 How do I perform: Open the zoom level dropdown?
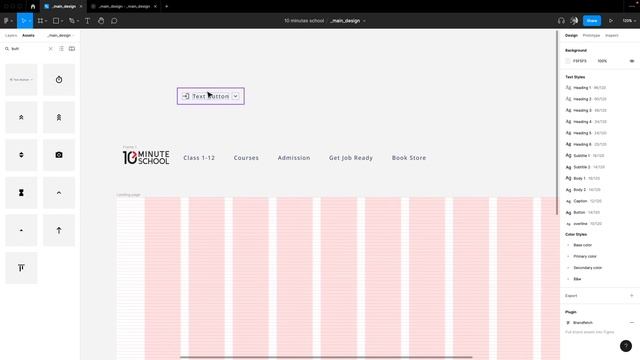629,20
